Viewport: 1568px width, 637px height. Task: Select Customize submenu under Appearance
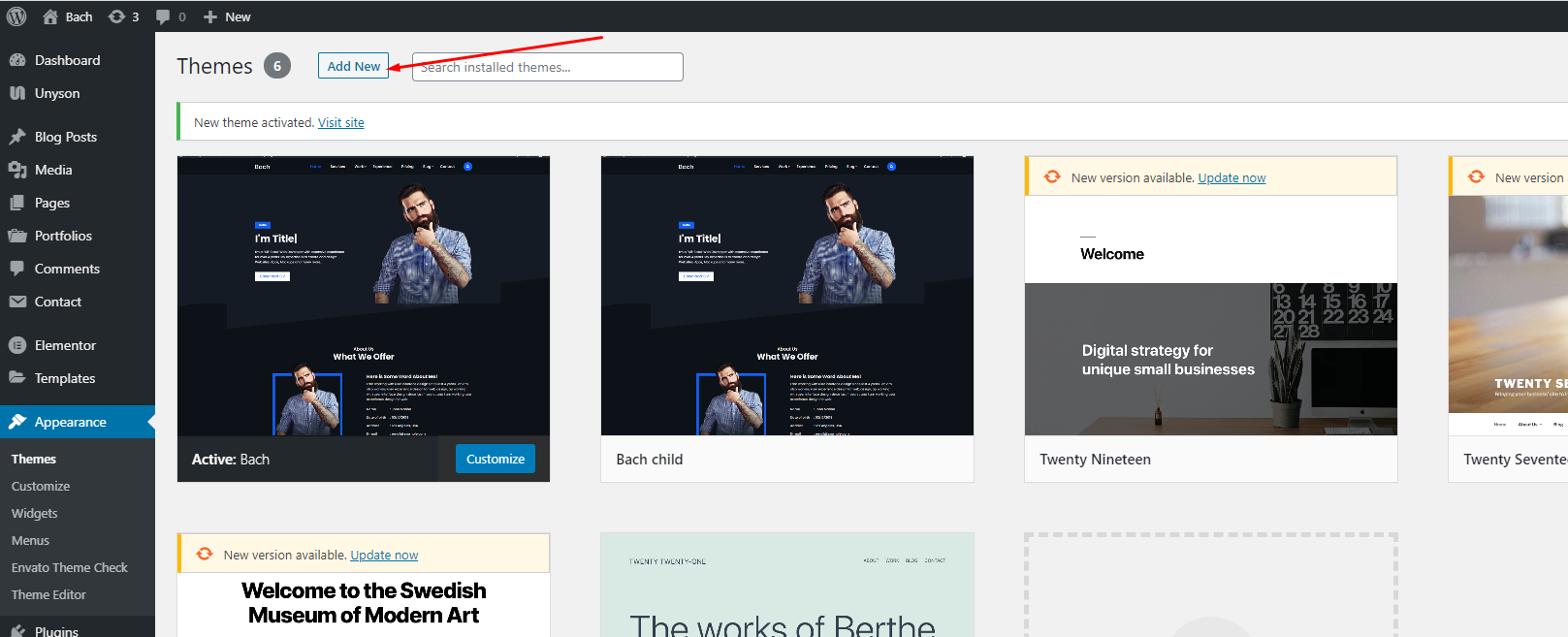pos(41,486)
